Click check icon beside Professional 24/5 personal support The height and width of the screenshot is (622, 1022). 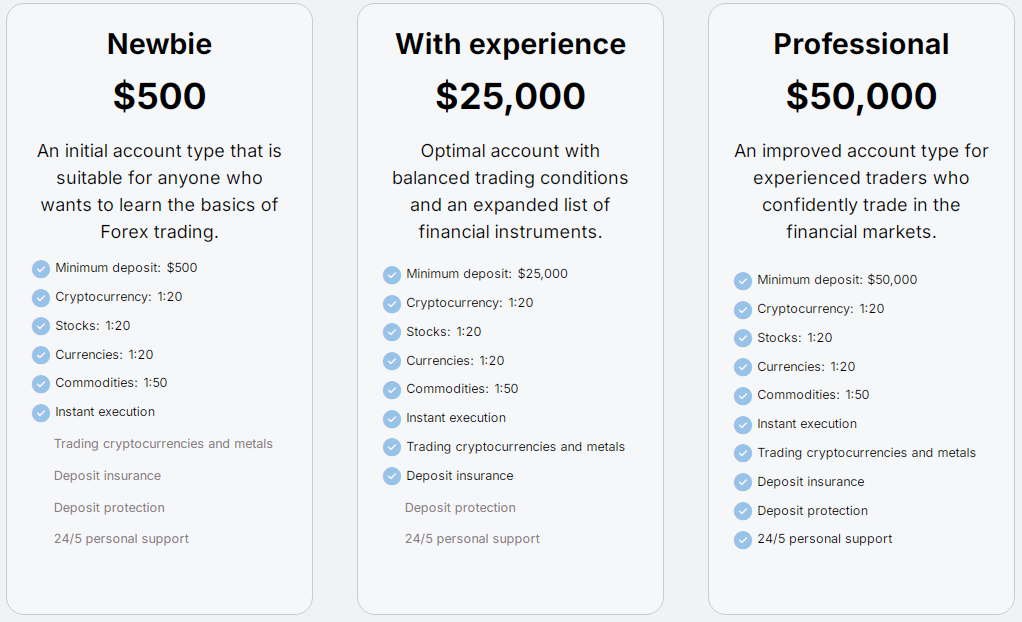pyautogui.click(x=743, y=540)
